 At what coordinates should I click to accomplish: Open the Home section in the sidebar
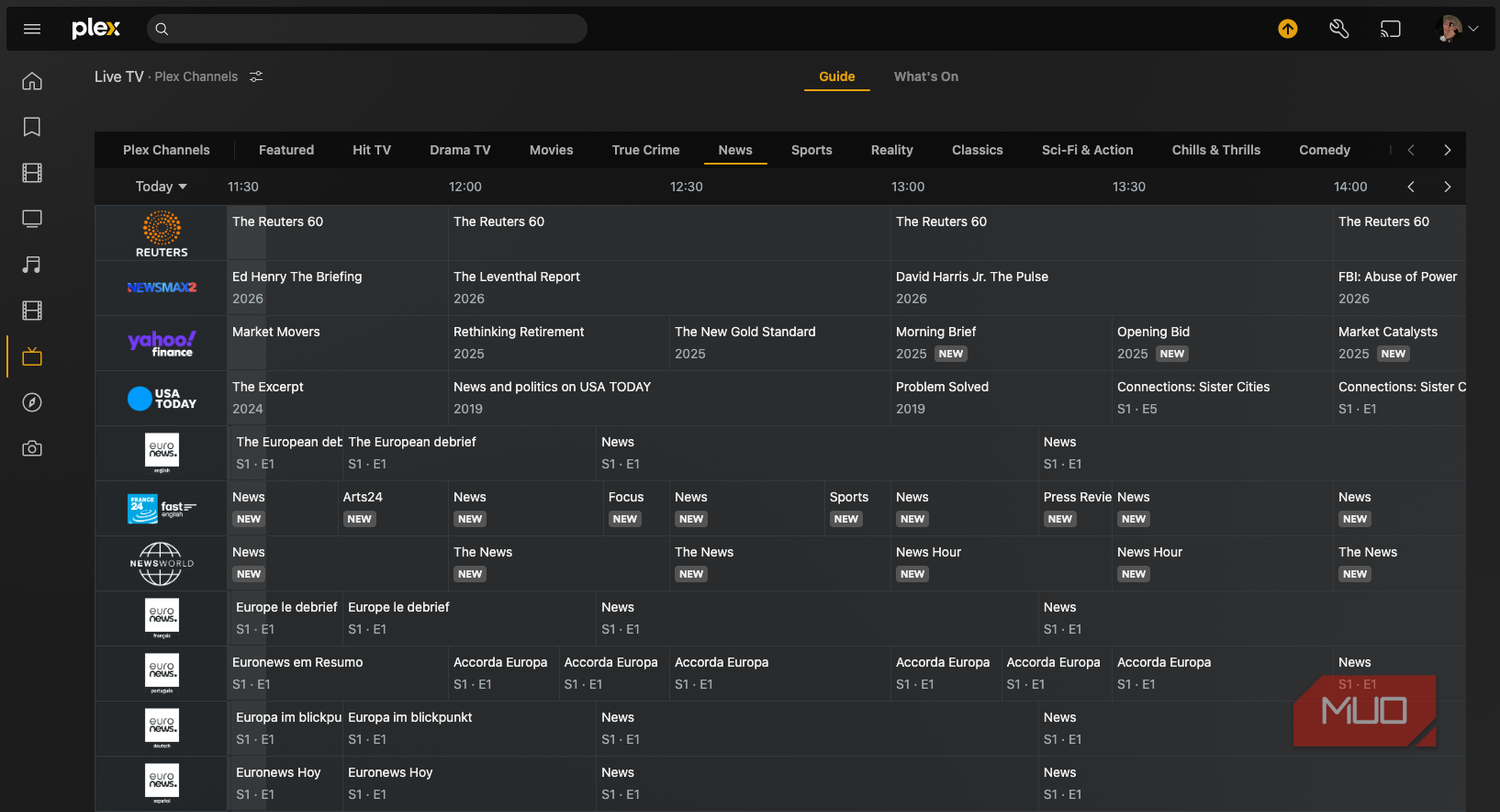[x=32, y=81]
